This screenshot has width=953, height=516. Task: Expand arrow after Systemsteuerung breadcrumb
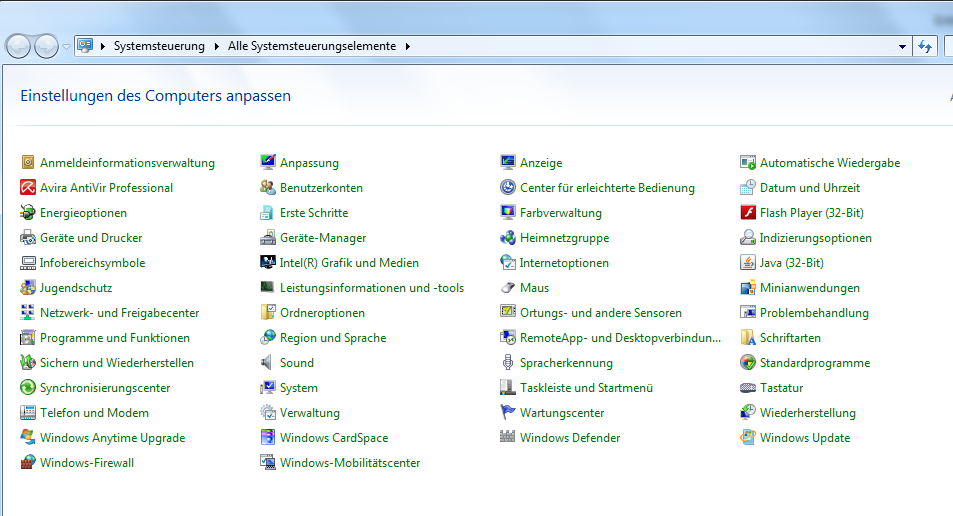[216, 46]
